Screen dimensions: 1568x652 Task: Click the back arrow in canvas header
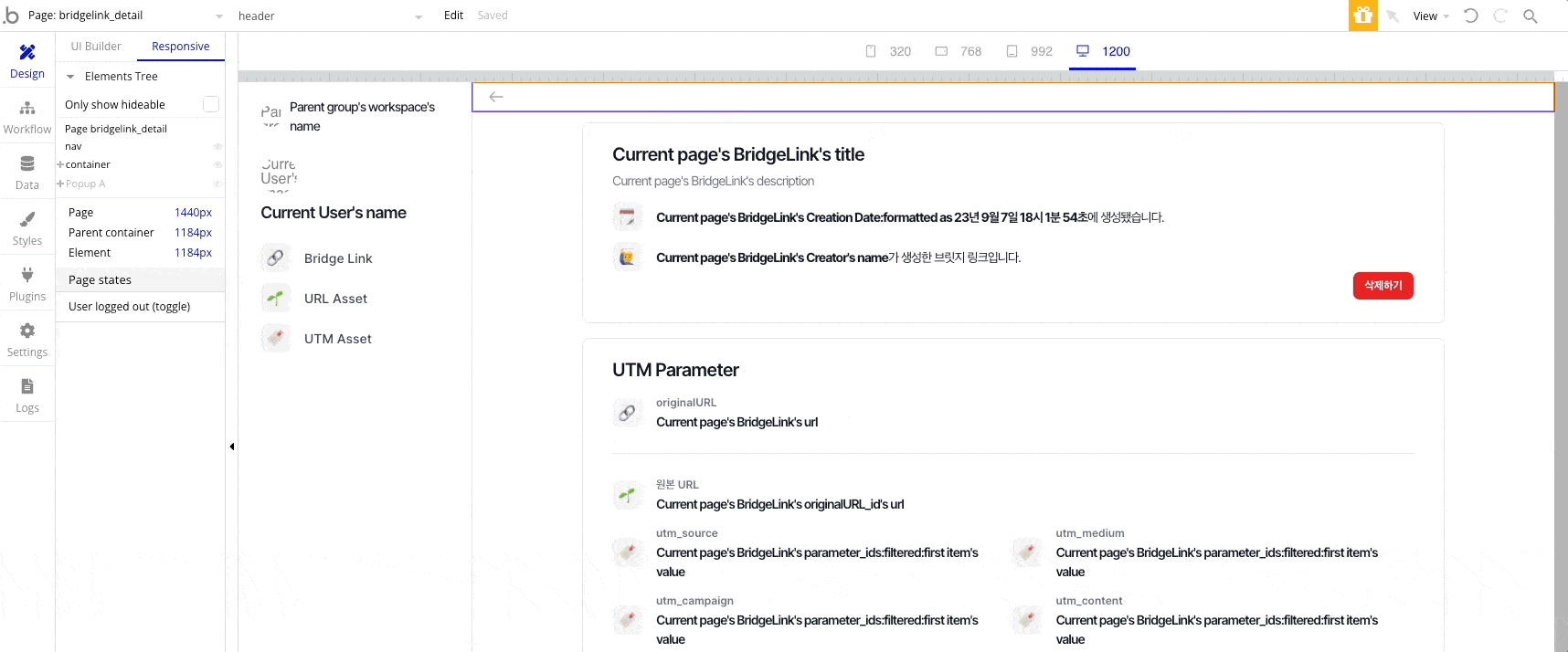click(x=496, y=97)
